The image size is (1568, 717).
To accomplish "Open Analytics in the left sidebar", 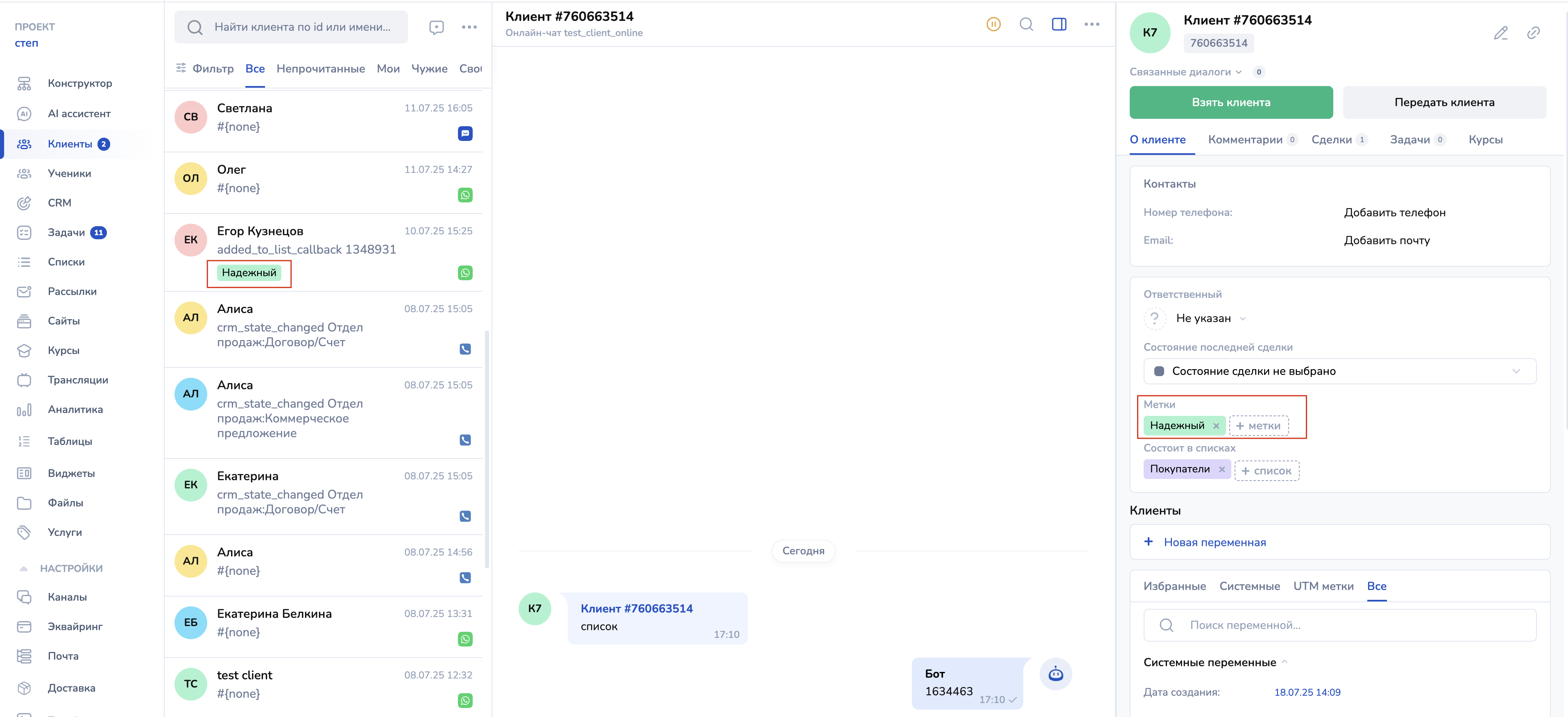I will 75,410.
